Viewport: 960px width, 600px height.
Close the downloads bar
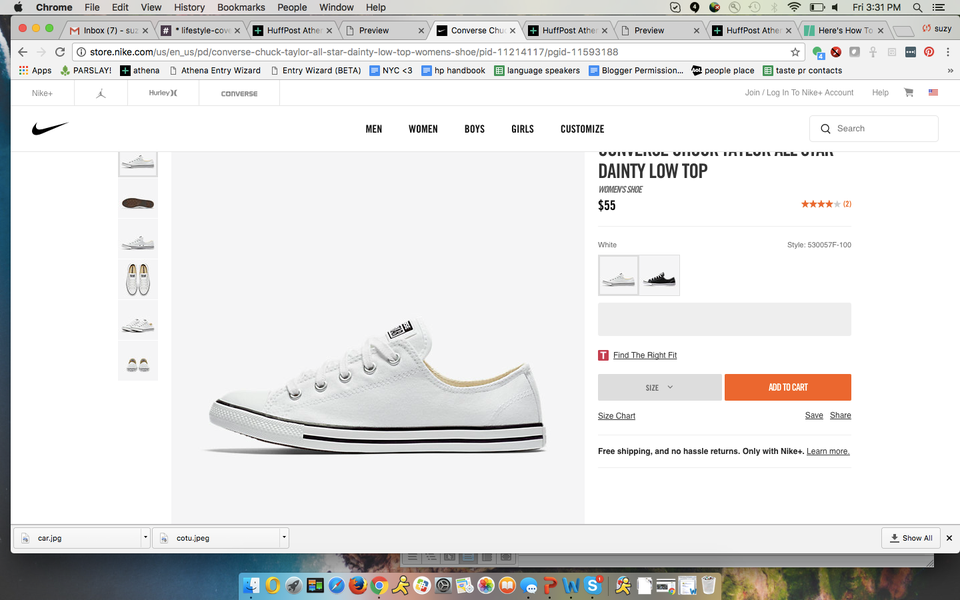coord(949,538)
